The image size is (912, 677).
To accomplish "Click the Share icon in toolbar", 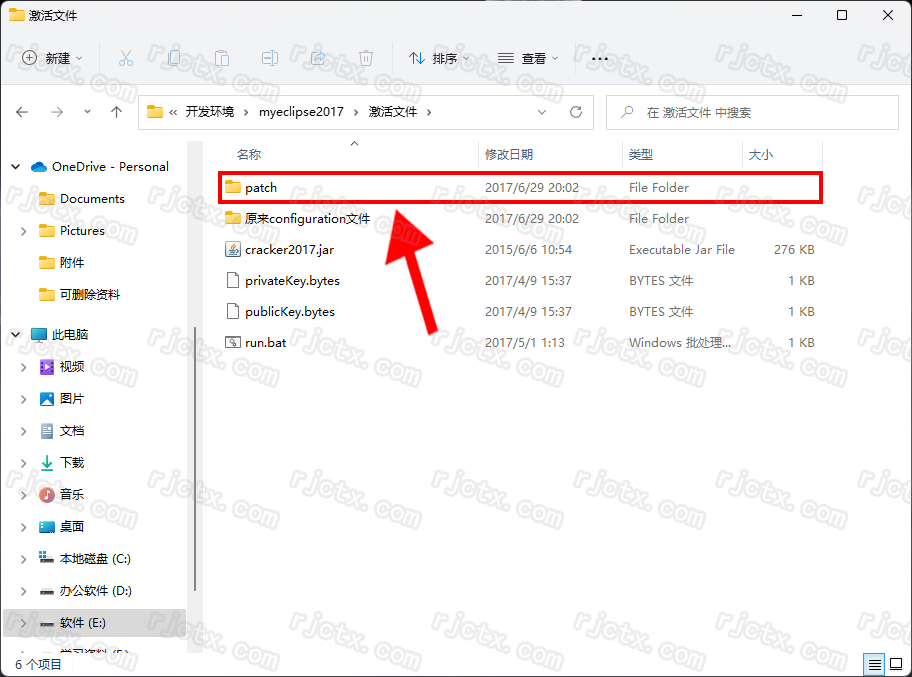I will [x=318, y=58].
